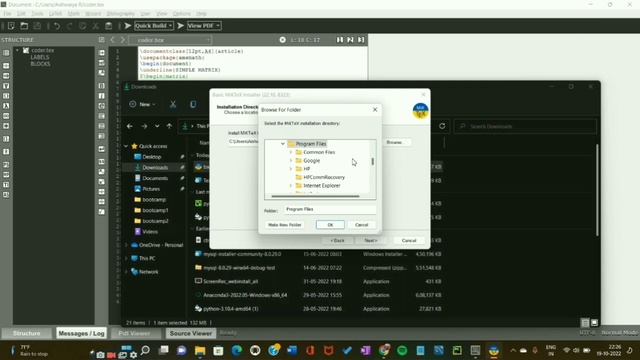Run View PDF with the arrow button
Viewport: 640px width, 360px height.
180,26
